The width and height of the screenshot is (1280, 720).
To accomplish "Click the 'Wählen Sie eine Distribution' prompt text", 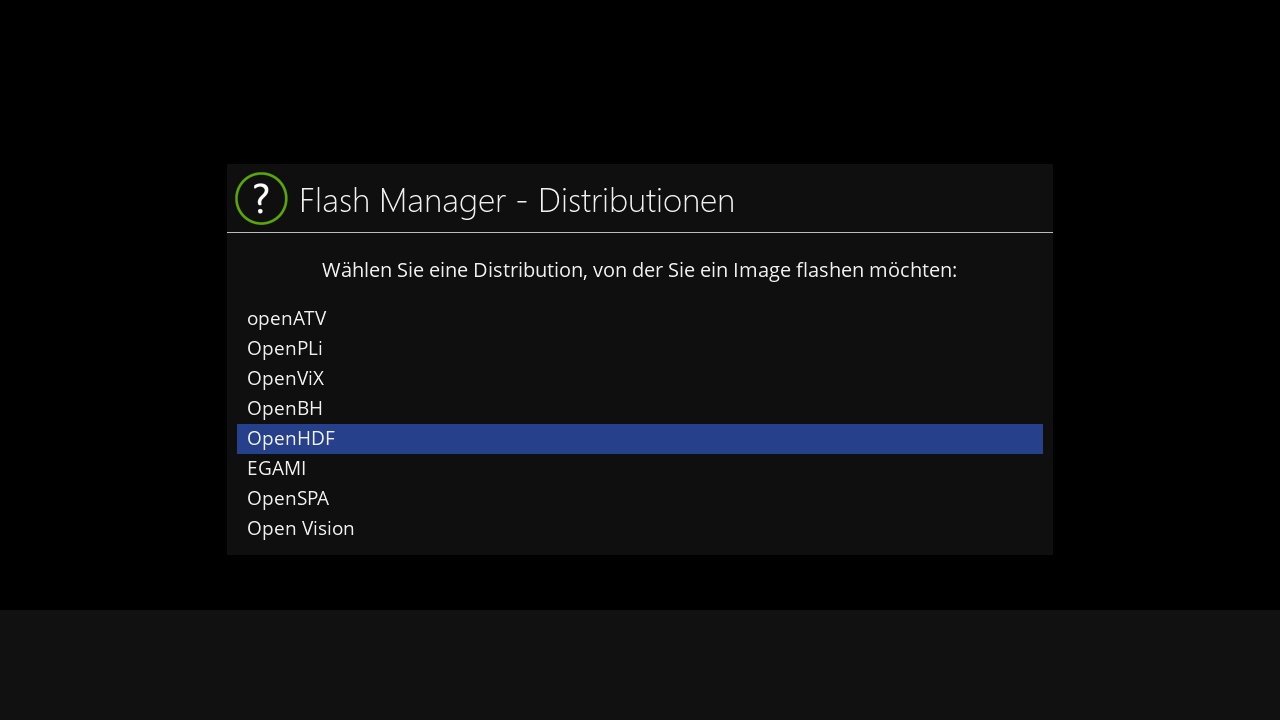I will pyautogui.click(x=454, y=271).
